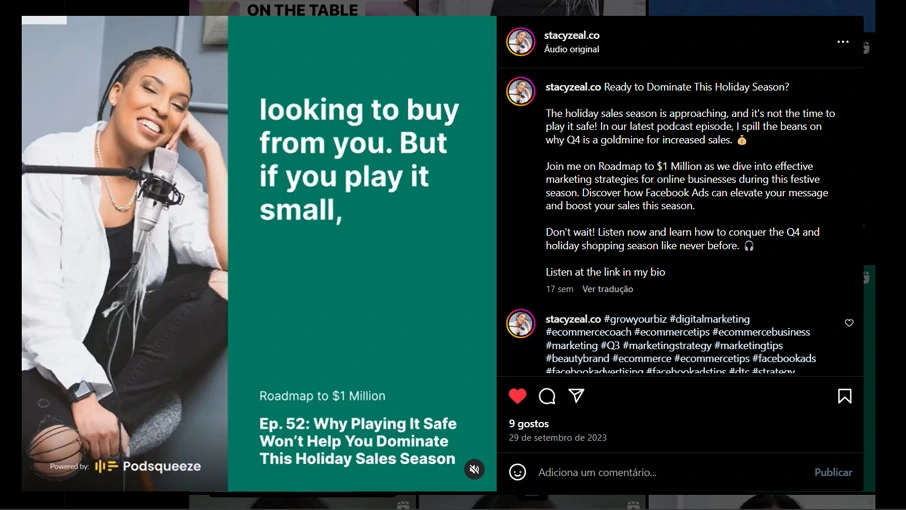Viewport: 906px width, 510px height.
Task: Open comments via the speech bubble icon
Action: 547,396
